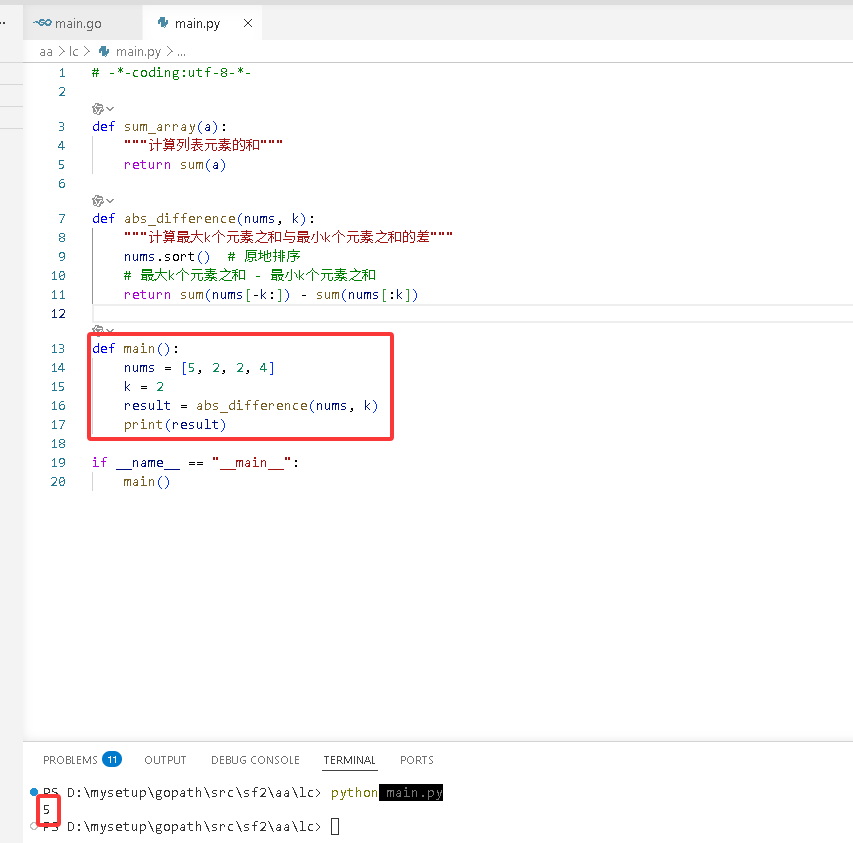Open the DEBUG CONSOLE panel tab

[x=255, y=760]
